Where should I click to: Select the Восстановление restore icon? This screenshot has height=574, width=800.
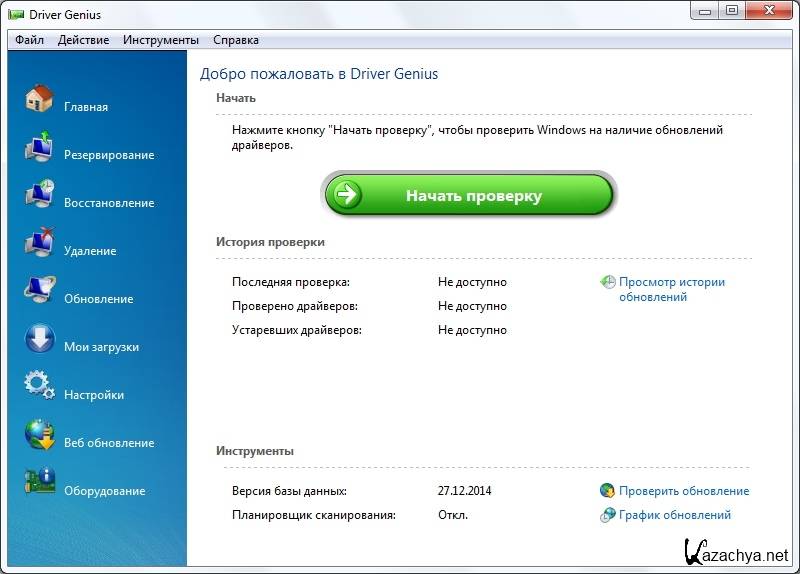39,195
